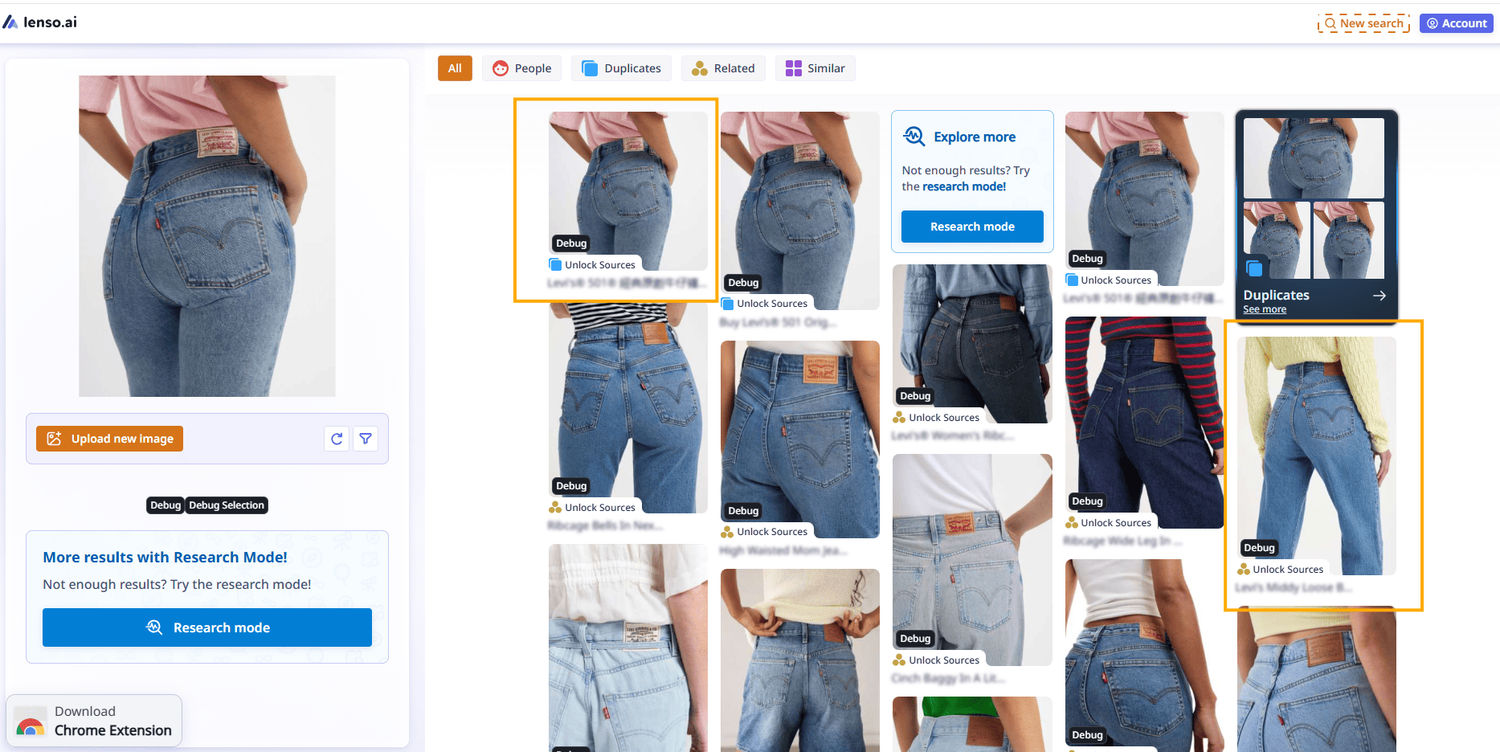Viewport: 1500px width, 752px height.
Task: Show the Related tab results
Action: tap(724, 68)
